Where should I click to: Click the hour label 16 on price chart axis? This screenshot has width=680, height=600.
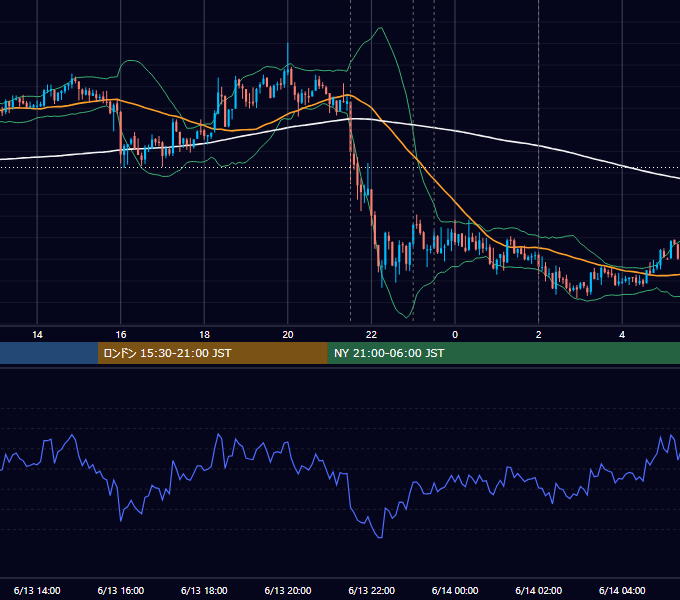121,335
